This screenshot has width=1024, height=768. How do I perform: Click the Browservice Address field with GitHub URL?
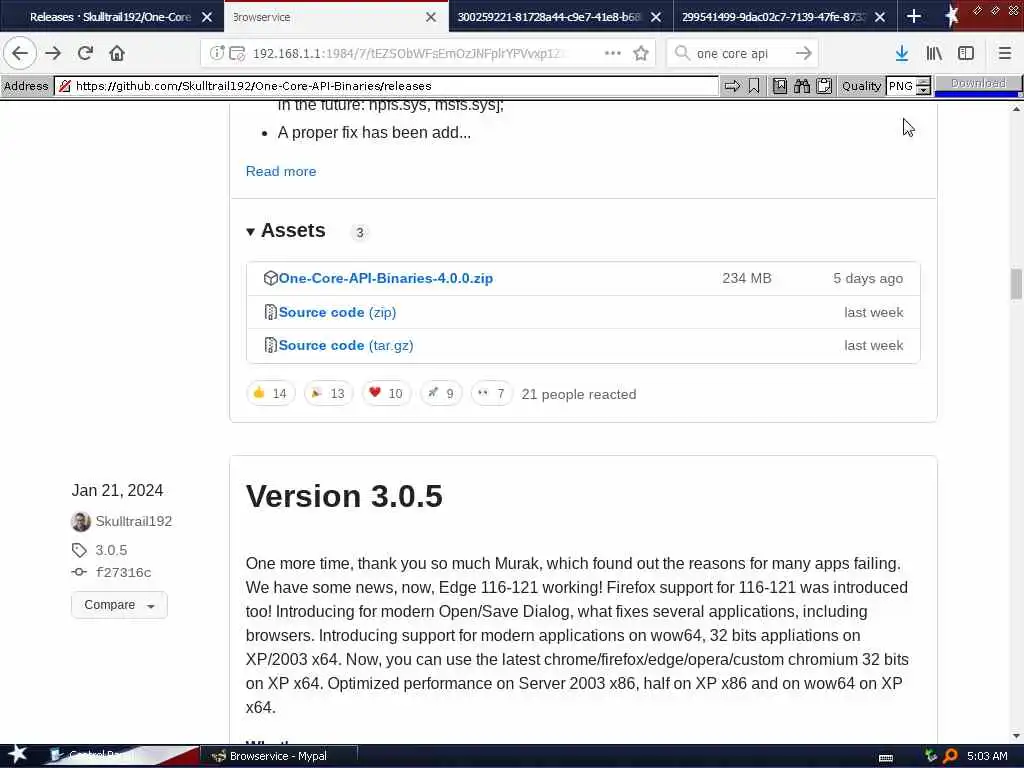click(x=387, y=86)
